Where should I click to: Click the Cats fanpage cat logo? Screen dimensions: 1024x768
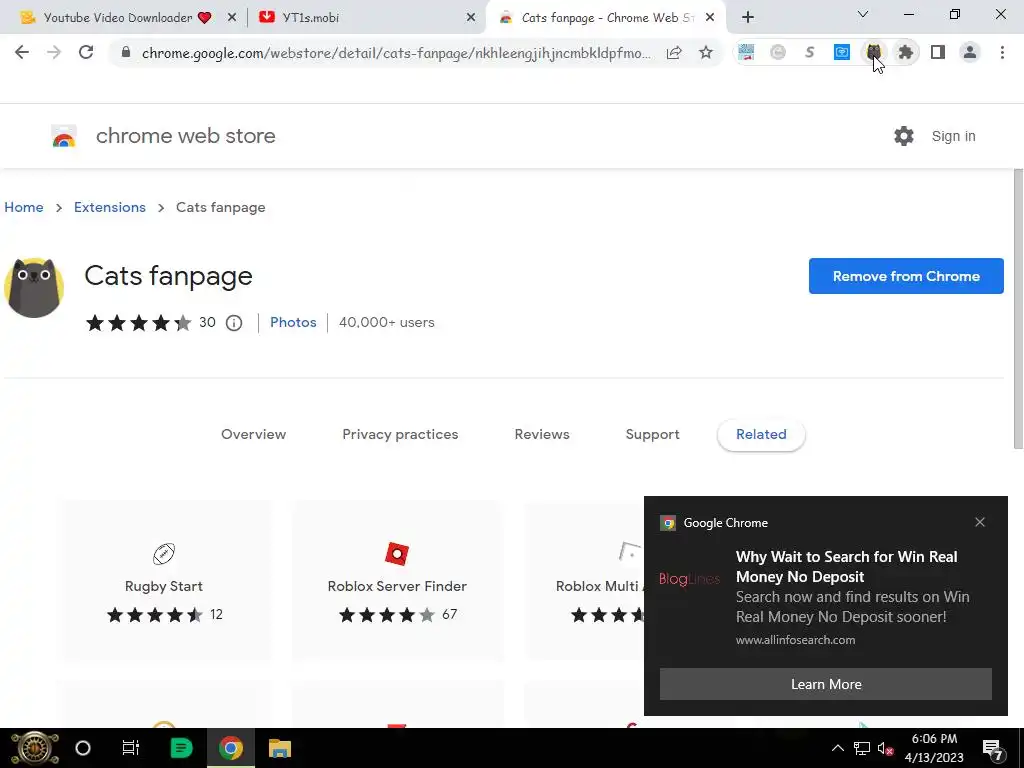[x=34, y=287]
